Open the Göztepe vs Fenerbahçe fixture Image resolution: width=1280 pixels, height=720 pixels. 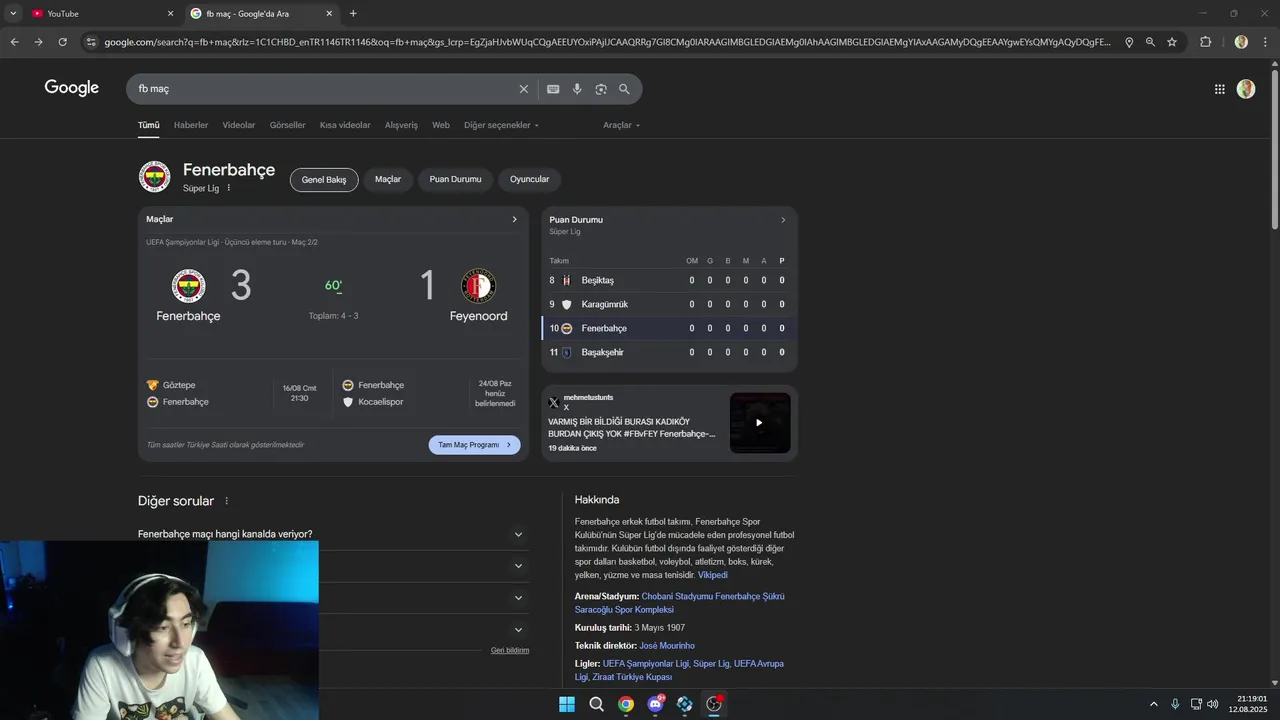pos(233,393)
